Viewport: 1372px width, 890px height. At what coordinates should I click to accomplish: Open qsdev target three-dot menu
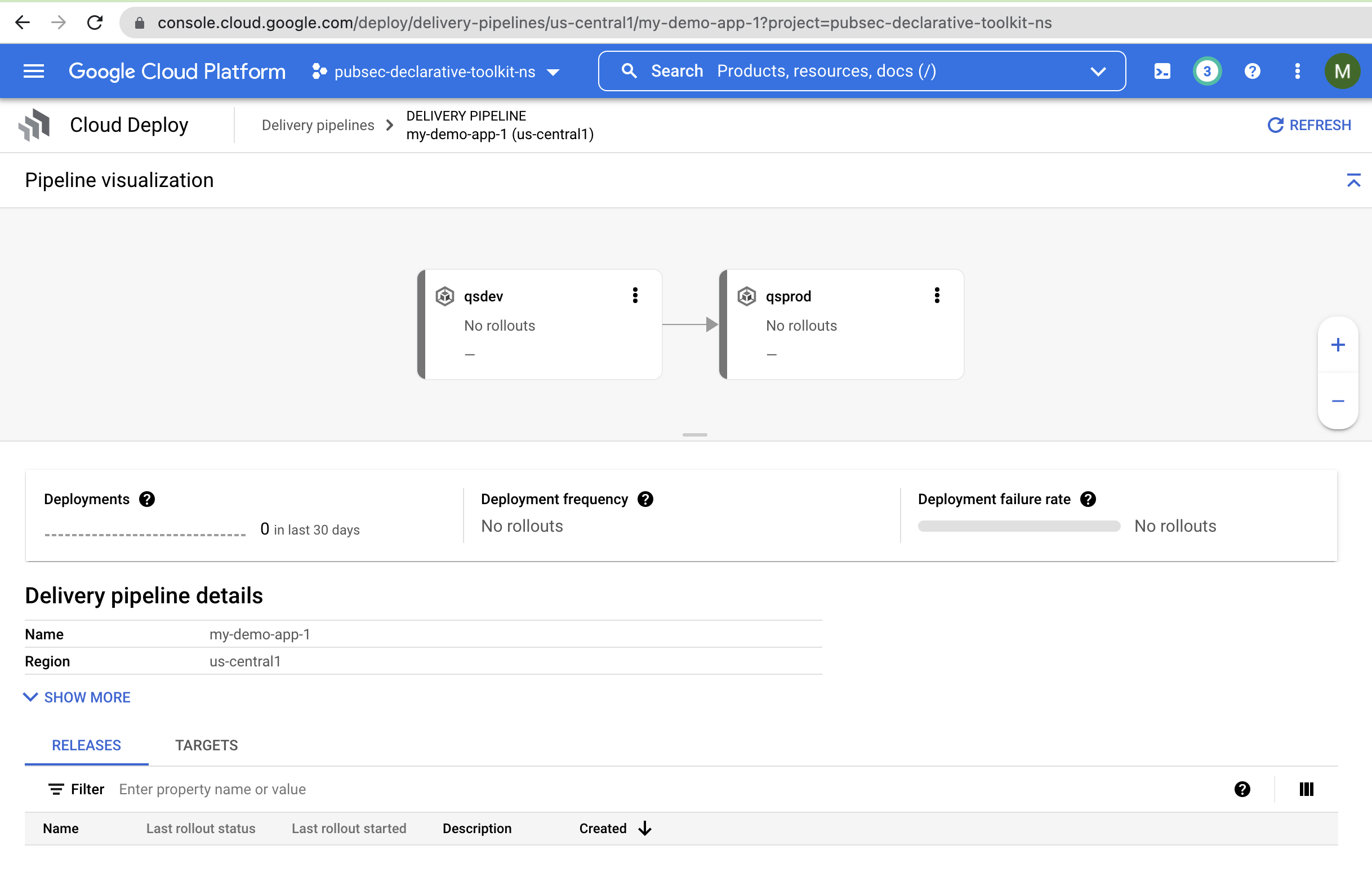[x=635, y=296]
